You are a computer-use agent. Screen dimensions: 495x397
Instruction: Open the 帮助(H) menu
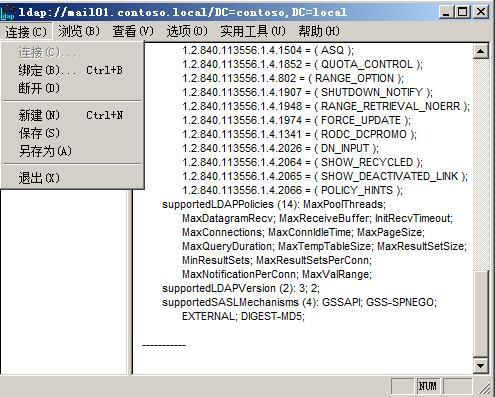[x=319, y=32]
